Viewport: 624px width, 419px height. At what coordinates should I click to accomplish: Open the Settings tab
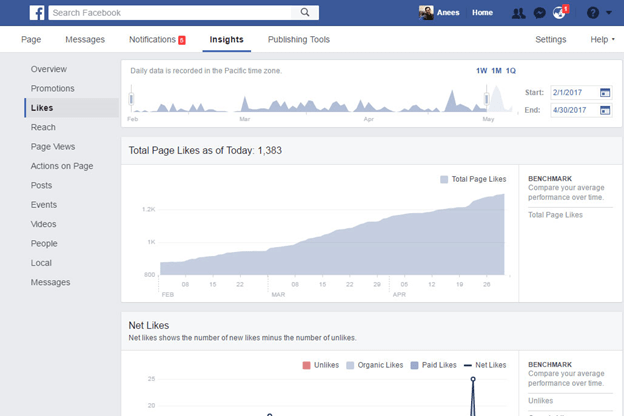(550, 39)
